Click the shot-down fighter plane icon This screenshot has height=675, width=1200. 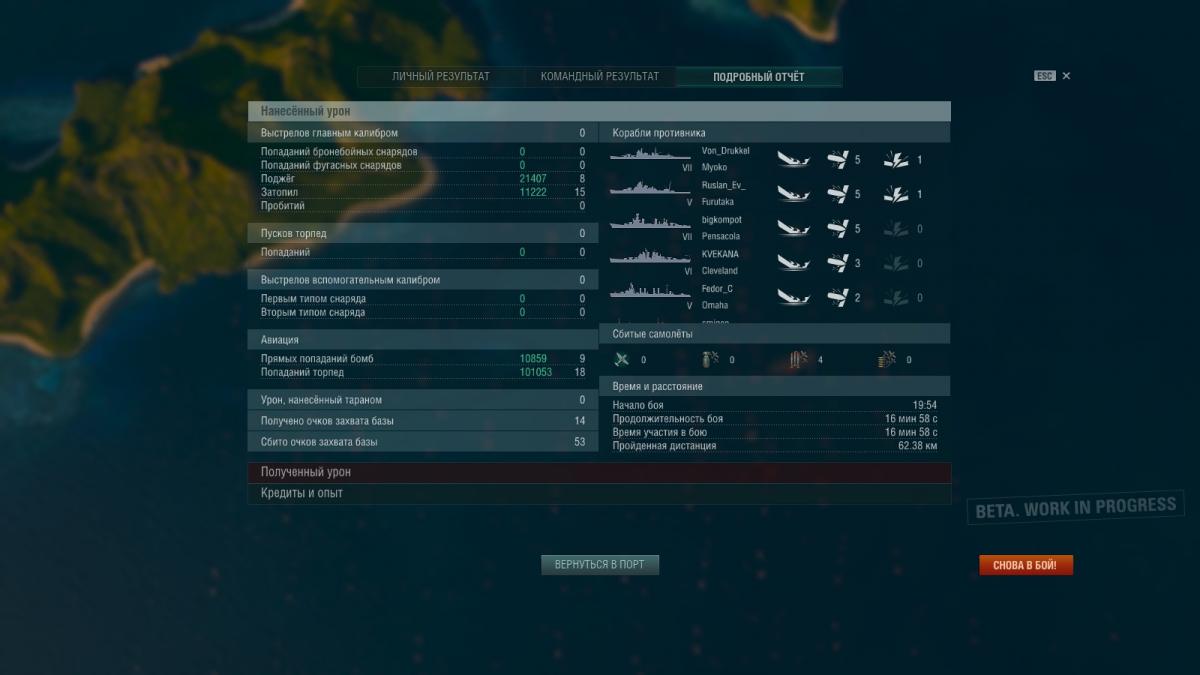[x=622, y=360]
